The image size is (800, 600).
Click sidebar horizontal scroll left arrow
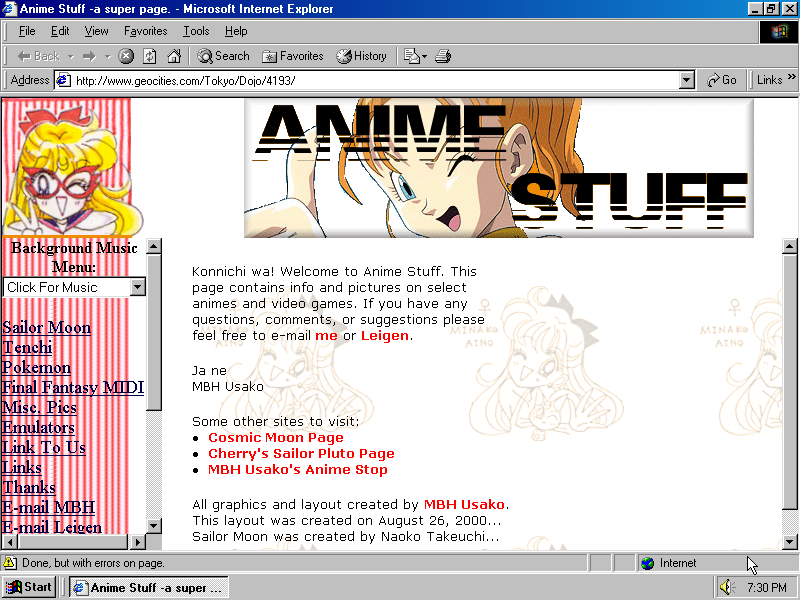[x=10, y=541]
